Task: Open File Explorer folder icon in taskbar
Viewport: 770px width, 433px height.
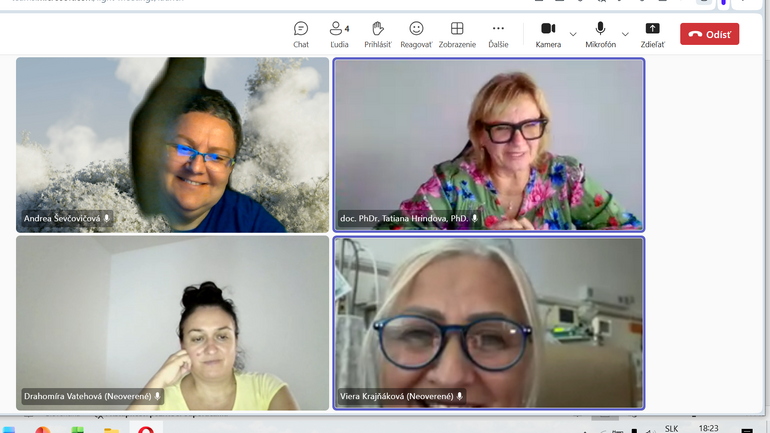Action: [111, 430]
